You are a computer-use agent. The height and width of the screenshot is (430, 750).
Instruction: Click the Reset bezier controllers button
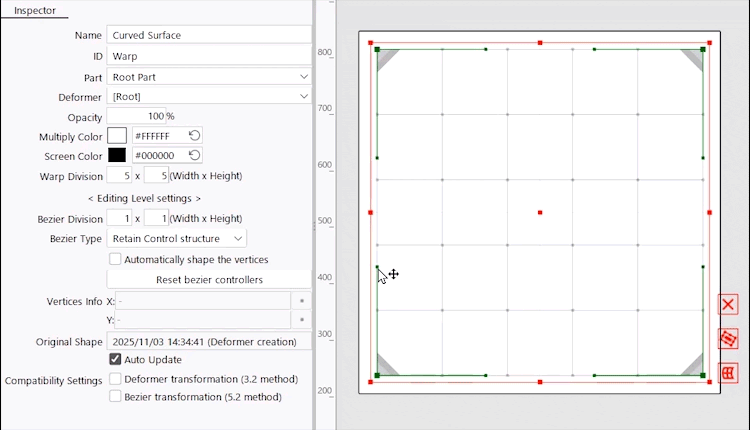pyautogui.click(x=209, y=279)
